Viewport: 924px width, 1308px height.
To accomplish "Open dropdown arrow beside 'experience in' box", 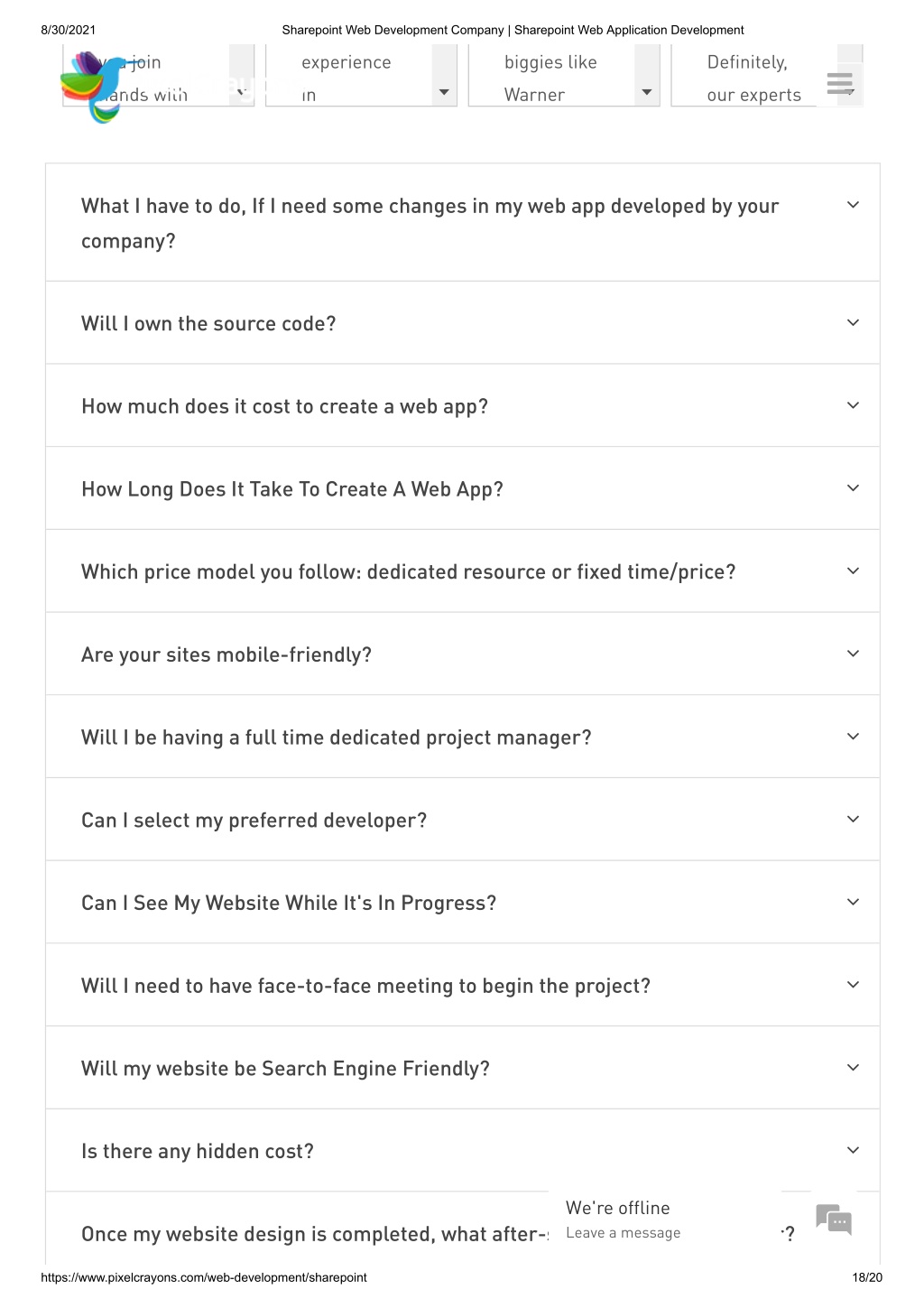I will [444, 92].
